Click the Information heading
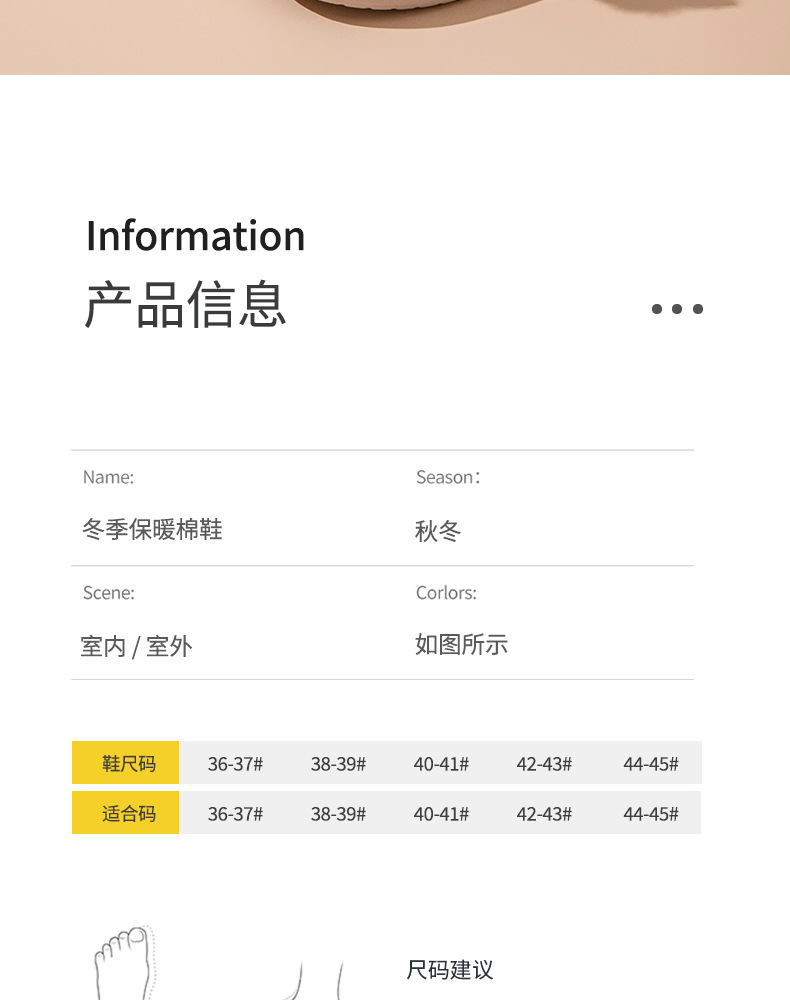 coord(195,236)
